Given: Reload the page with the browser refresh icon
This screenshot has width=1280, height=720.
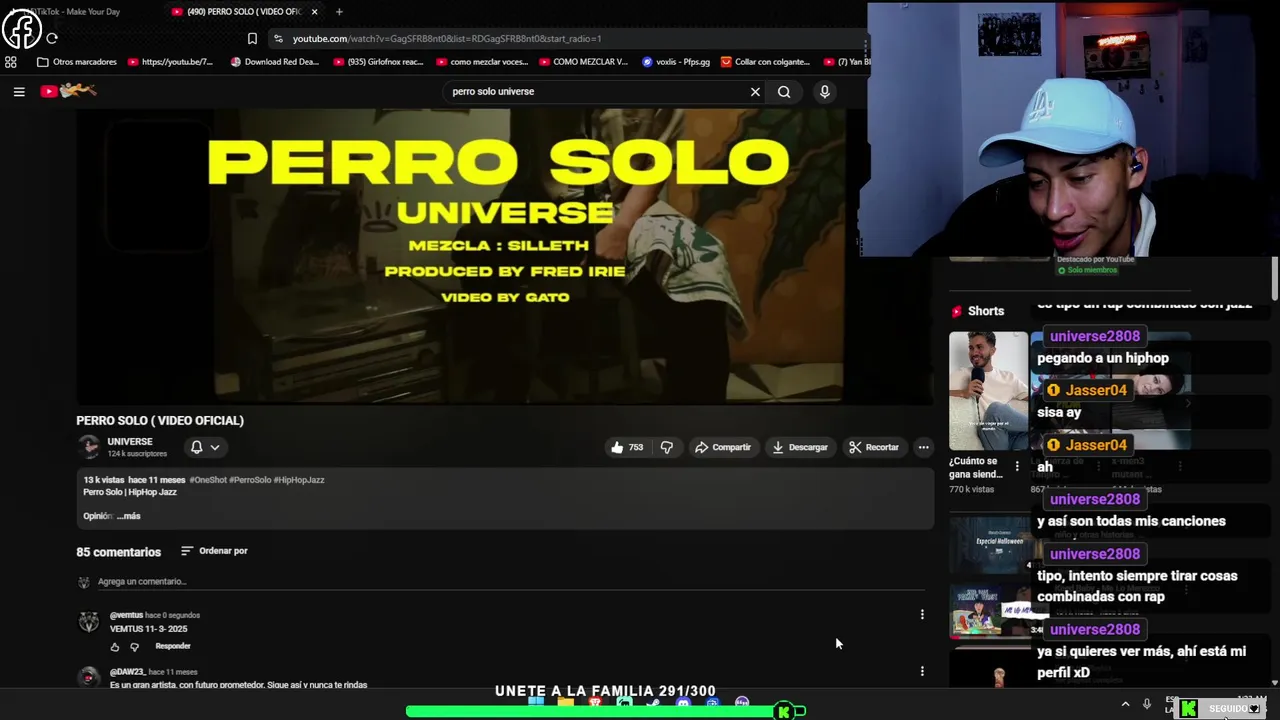Looking at the screenshot, I should pyautogui.click(x=52, y=39).
